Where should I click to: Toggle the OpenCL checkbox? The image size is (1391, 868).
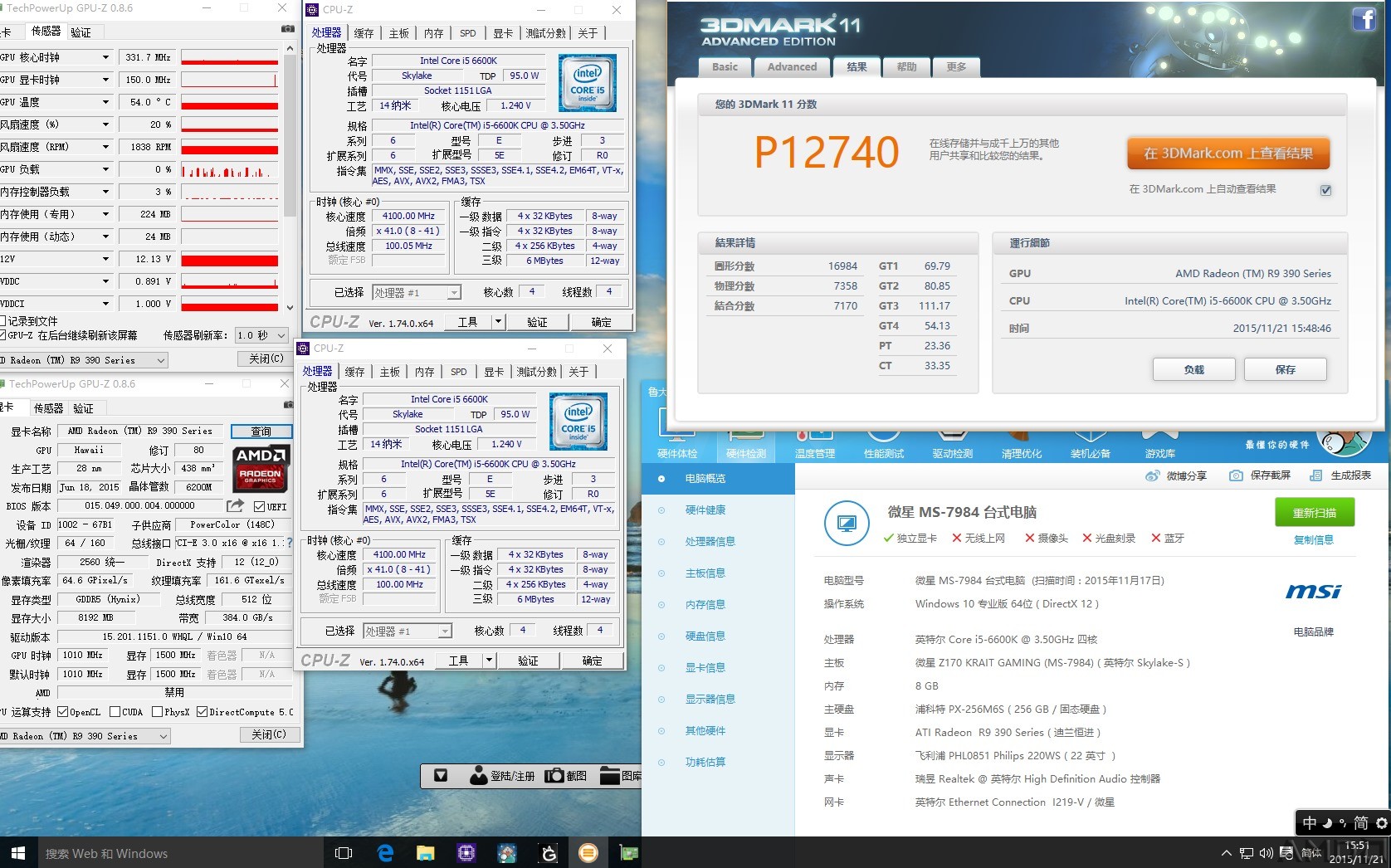click(62, 712)
